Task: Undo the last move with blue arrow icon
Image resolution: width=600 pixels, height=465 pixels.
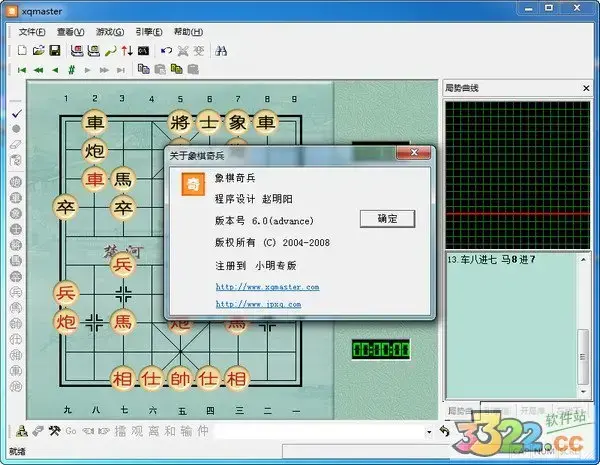Action: point(166,51)
